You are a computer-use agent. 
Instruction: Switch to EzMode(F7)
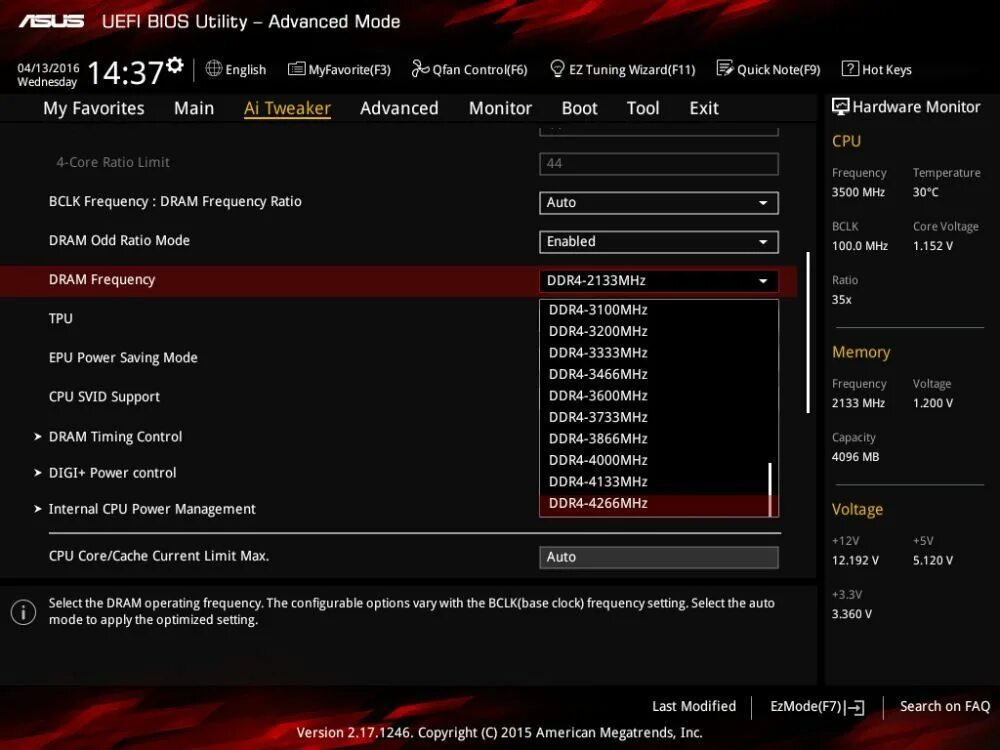coord(817,707)
